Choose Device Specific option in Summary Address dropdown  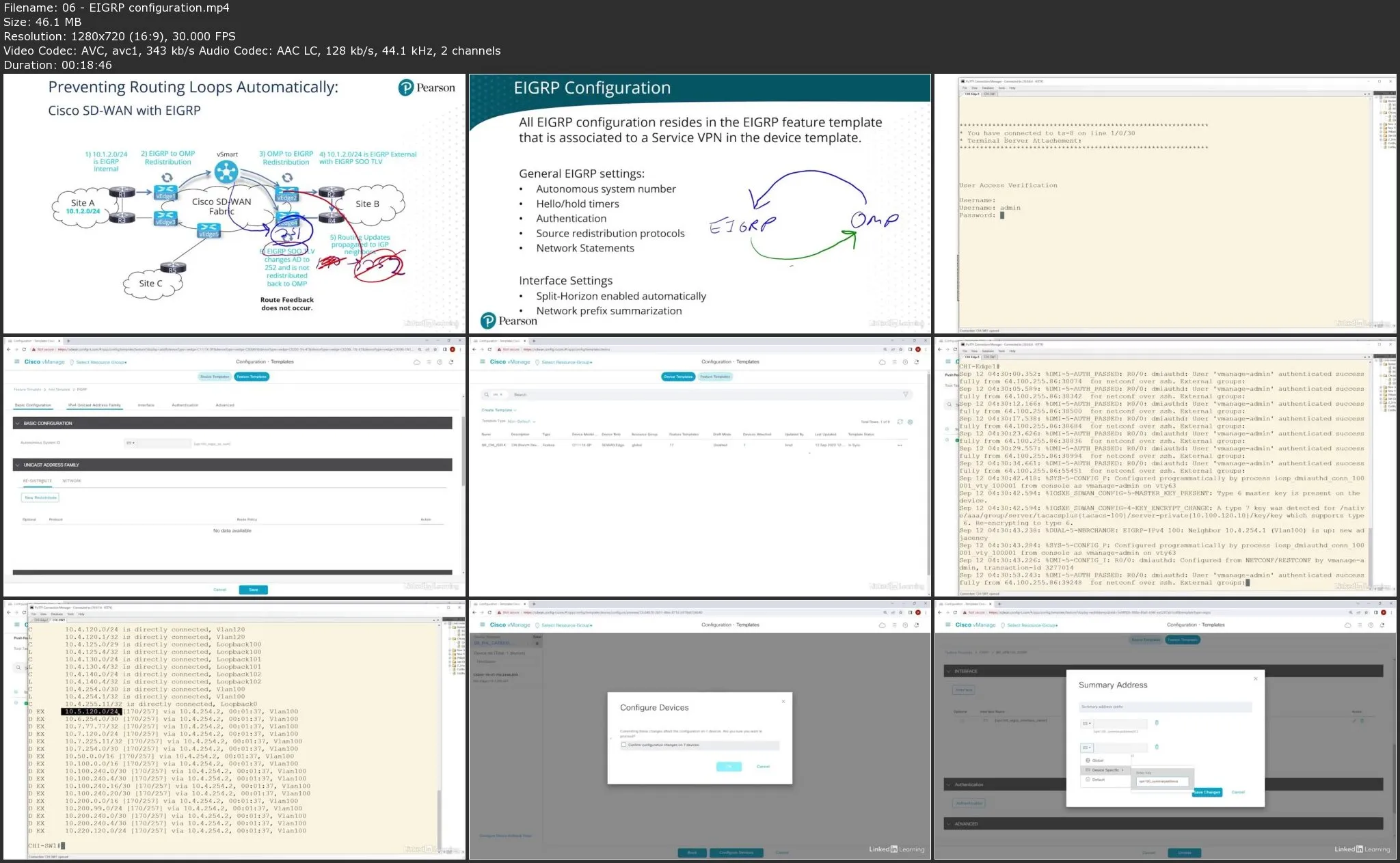(1105, 770)
